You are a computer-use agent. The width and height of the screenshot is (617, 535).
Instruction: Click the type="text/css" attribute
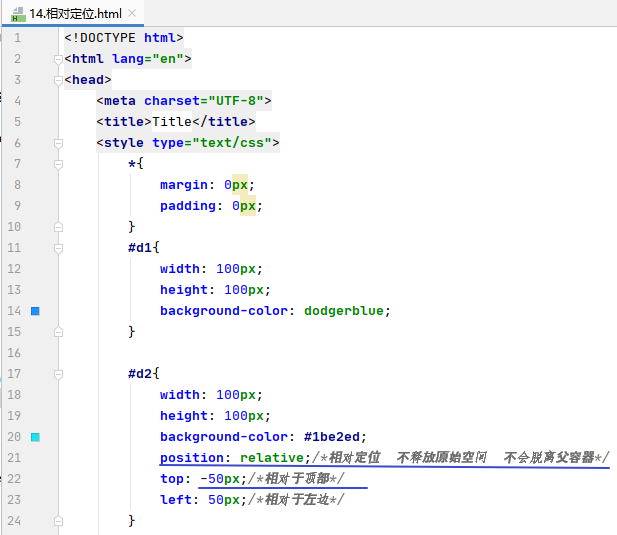(212, 143)
